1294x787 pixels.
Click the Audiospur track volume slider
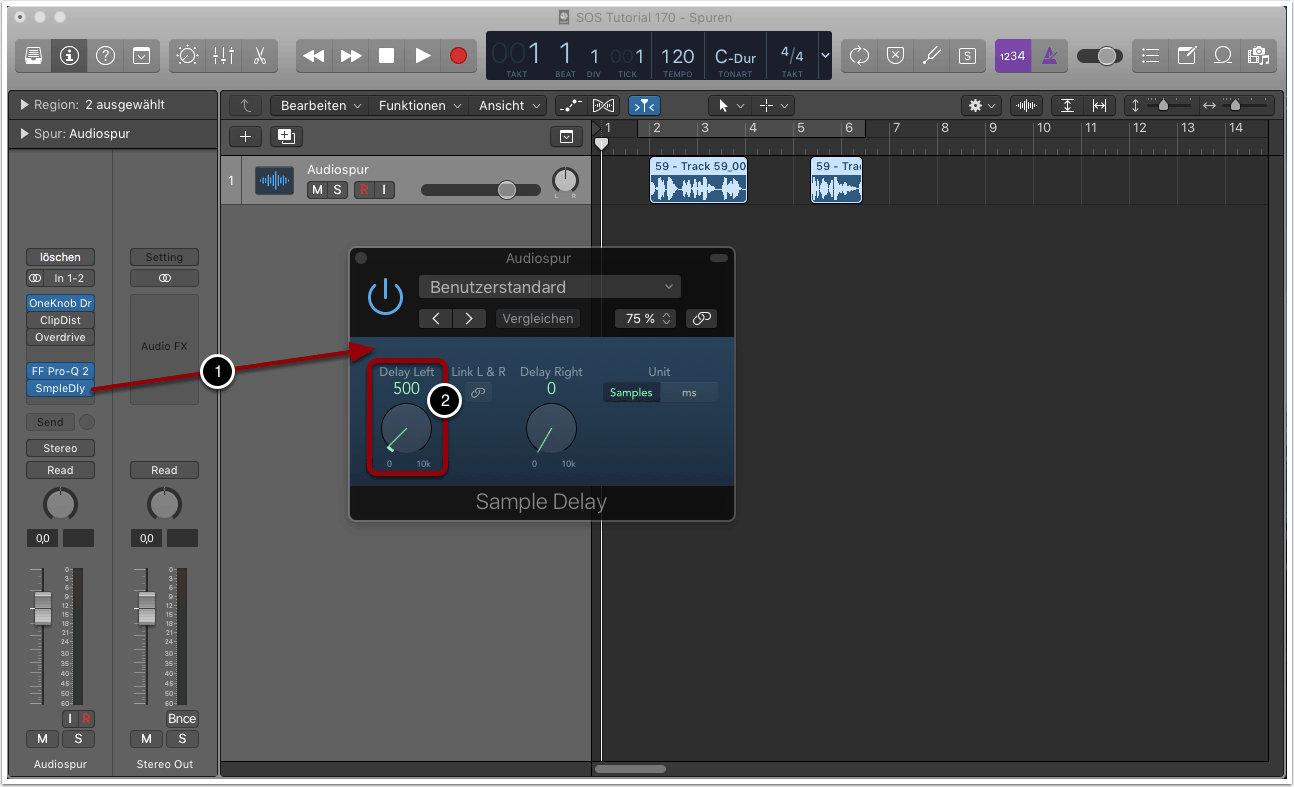click(x=507, y=190)
